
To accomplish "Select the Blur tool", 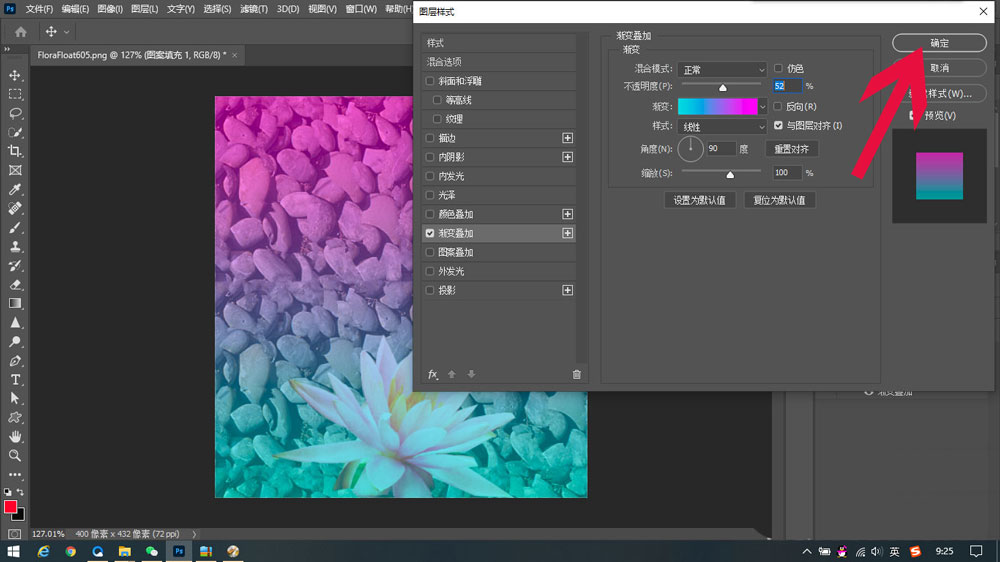I will (x=15, y=323).
